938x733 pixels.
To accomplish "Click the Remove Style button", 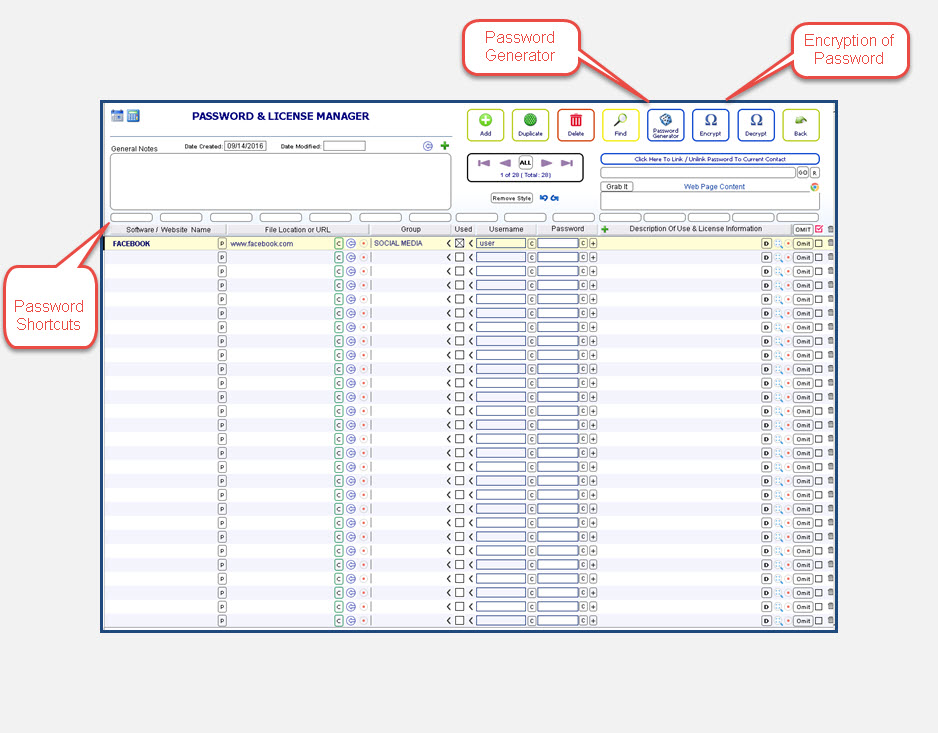I will point(511,198).
